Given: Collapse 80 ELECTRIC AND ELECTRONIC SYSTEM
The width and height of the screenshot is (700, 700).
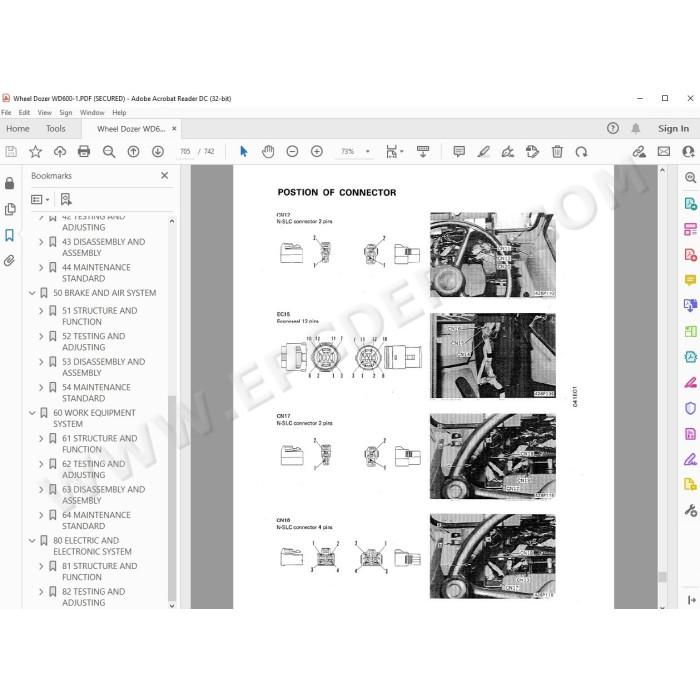Looking at the screenshot, I should tap(32, 541).
